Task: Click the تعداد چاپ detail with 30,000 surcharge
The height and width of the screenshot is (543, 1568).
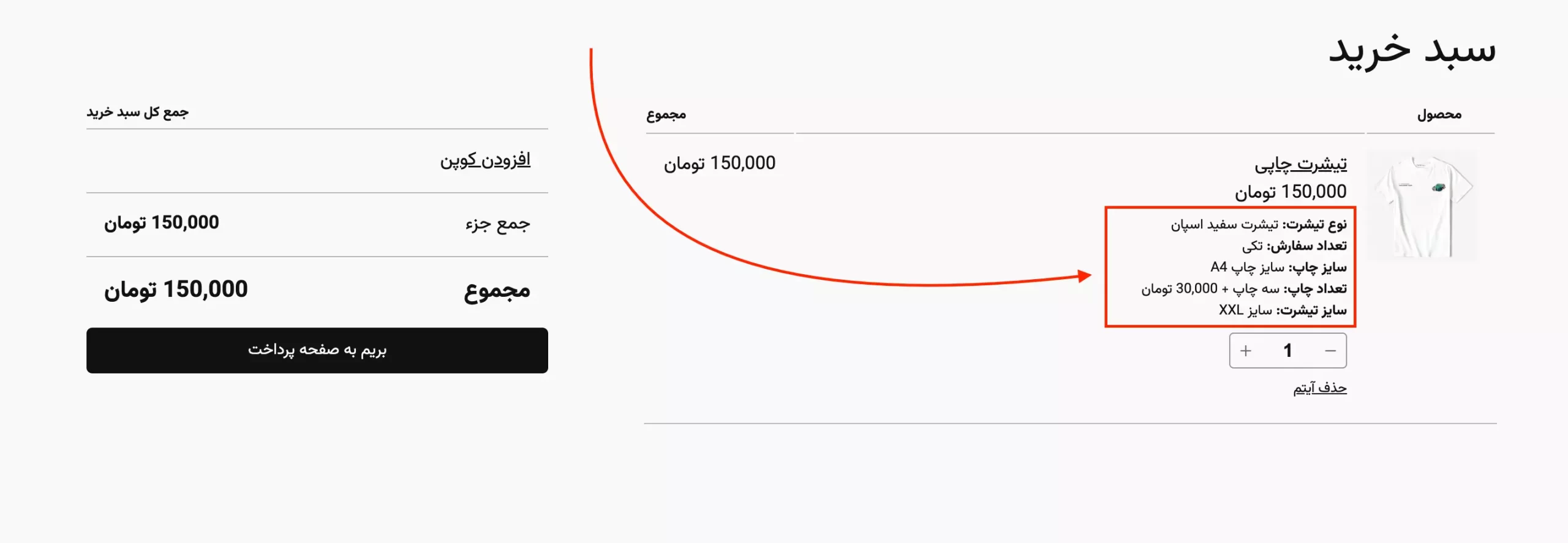Action: pyautogui.click(x=1243, y=289)
